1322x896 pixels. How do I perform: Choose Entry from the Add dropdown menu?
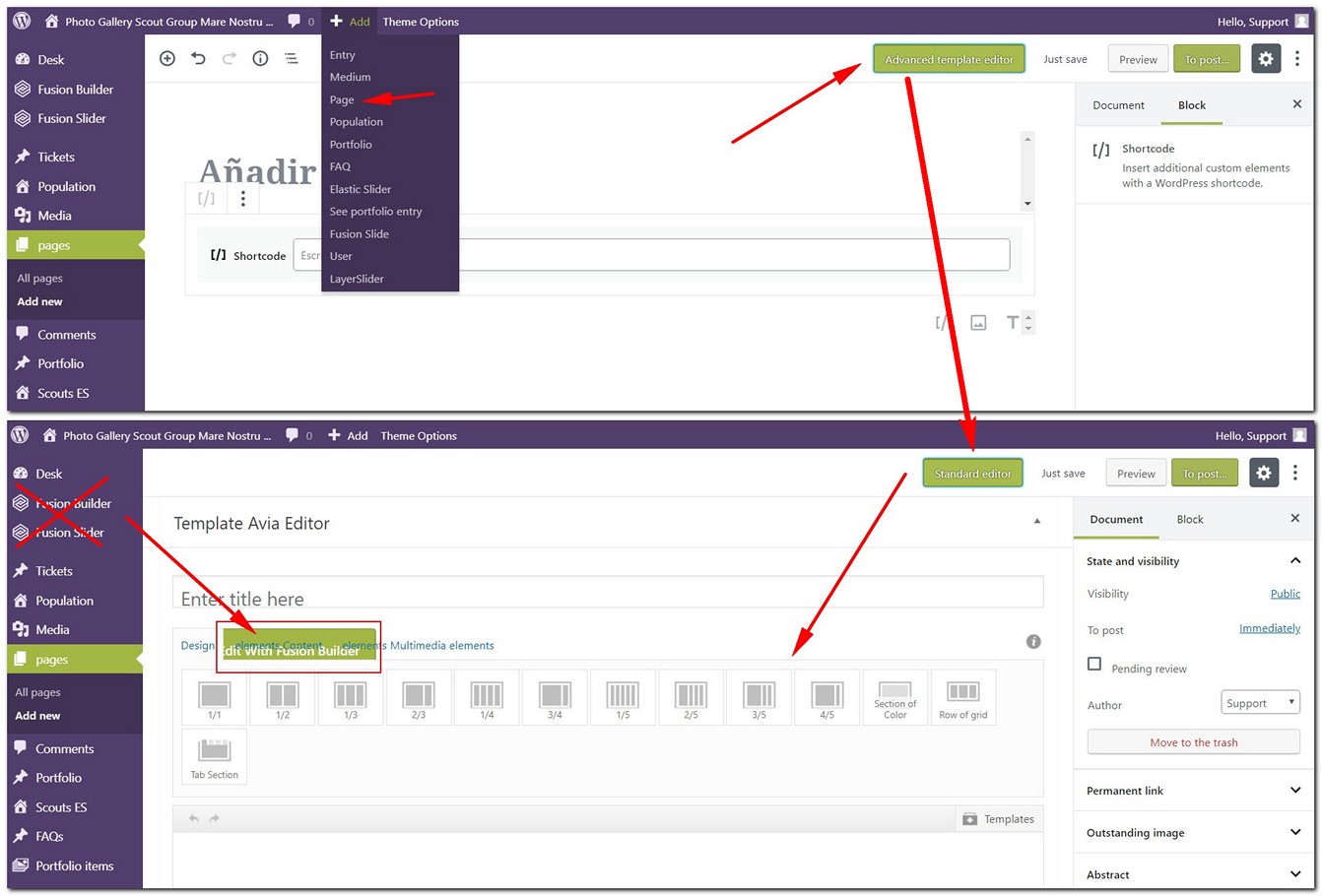[x=342, y=55]
